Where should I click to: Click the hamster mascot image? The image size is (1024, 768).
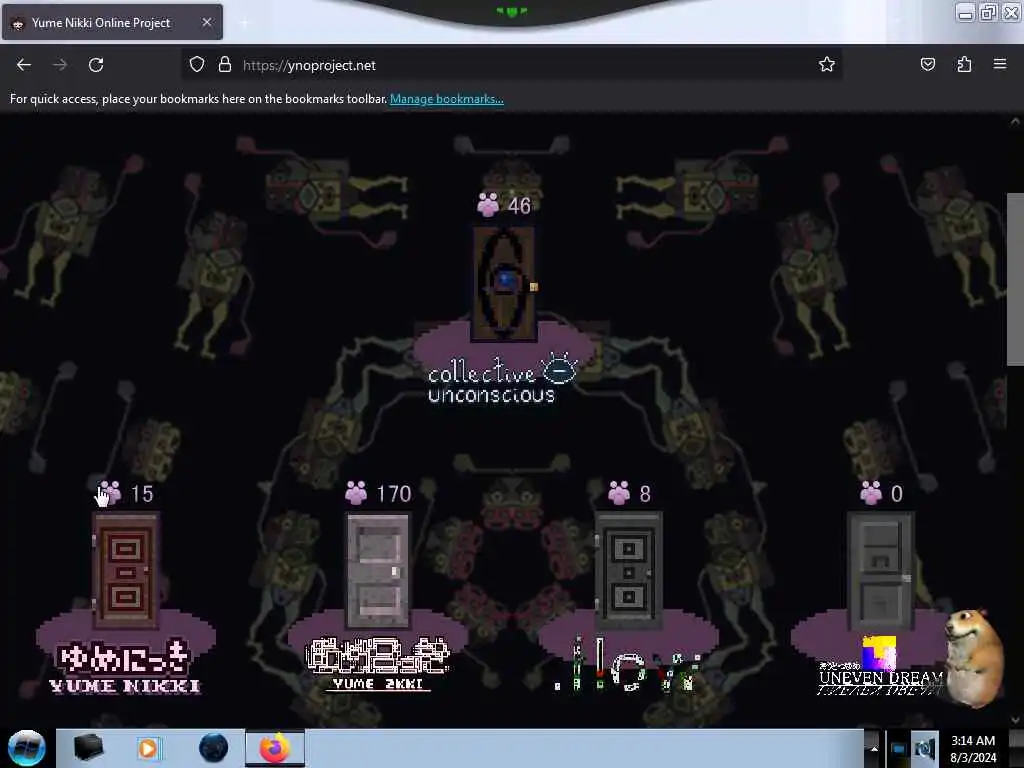tap(974, 658)
